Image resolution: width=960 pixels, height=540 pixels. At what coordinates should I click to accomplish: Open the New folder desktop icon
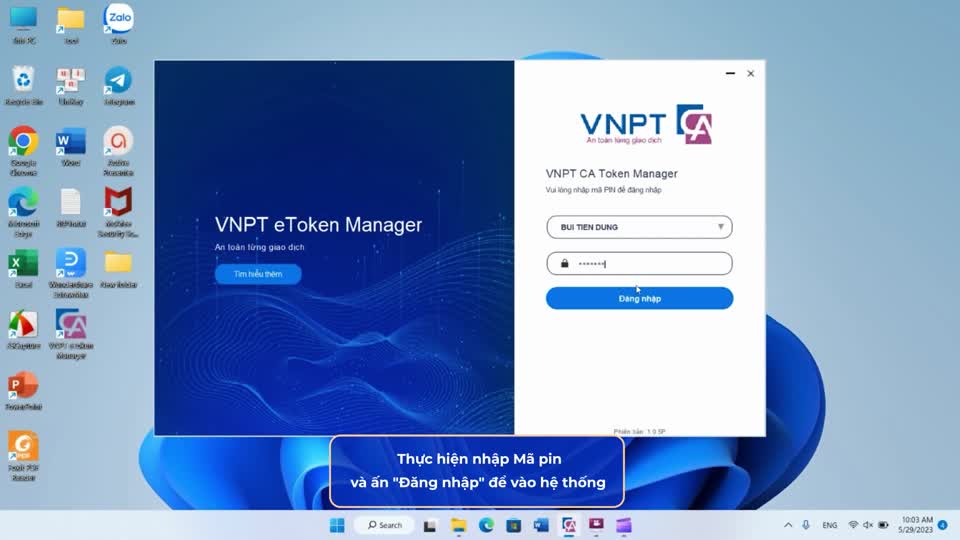pyautogui.click(x=118, y=268)
